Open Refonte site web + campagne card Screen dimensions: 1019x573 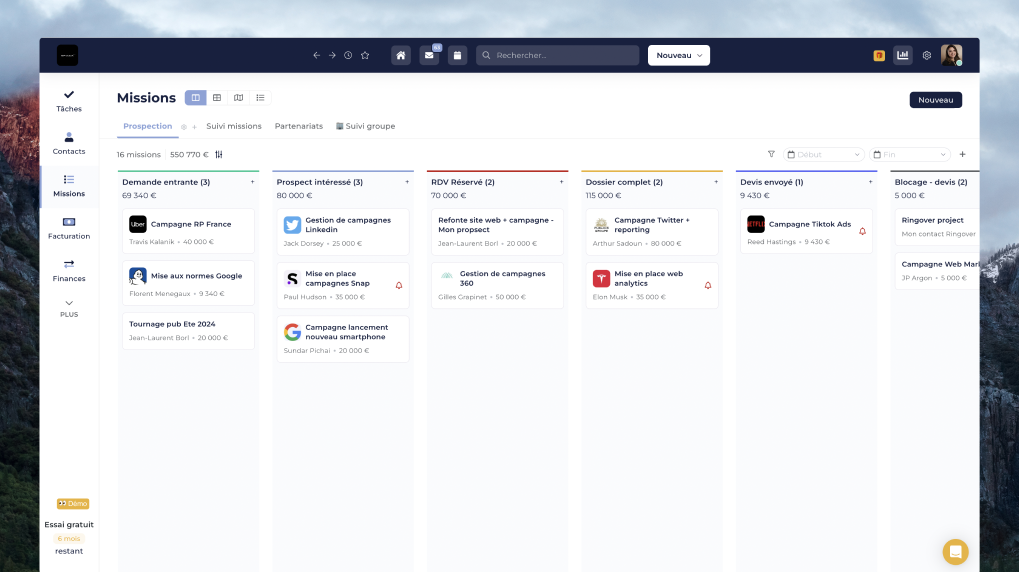coord(498,232)
